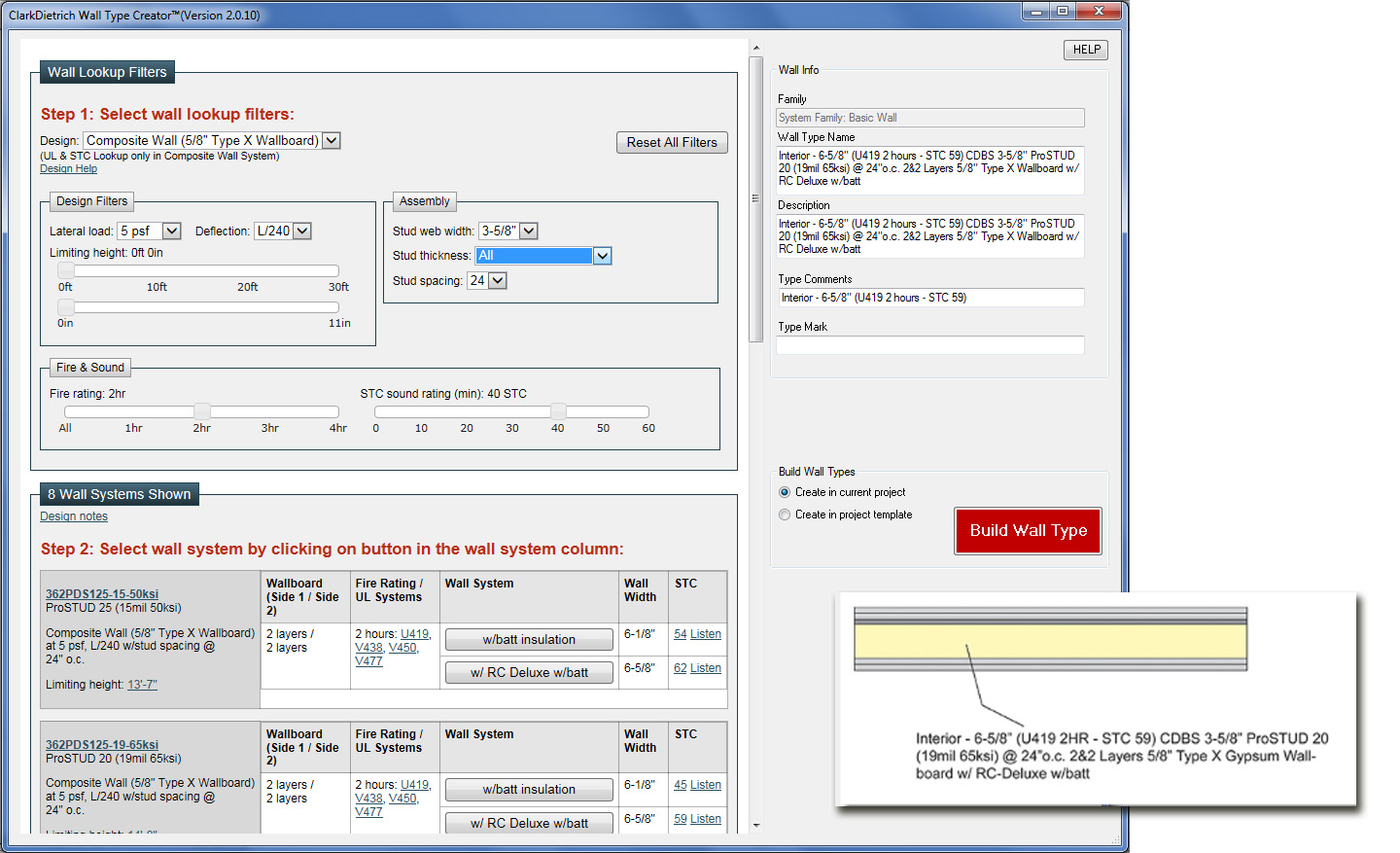This screenshot has height=853, width=1400.
Task: Open V477 link in the ProSTUD 20 row
Action: coord(369,812)
